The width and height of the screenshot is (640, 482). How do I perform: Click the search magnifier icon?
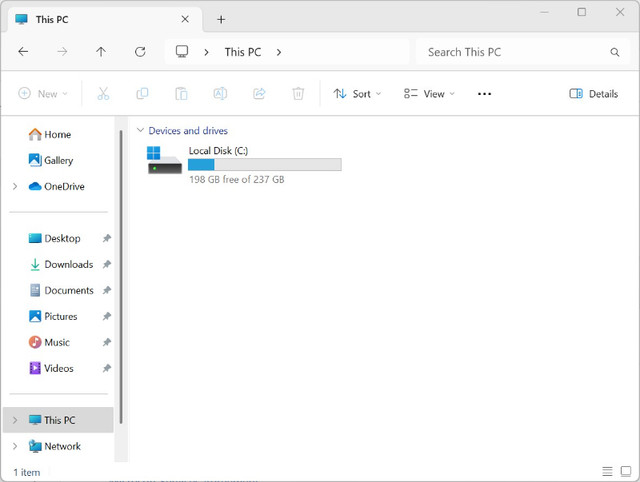point(615,52)
